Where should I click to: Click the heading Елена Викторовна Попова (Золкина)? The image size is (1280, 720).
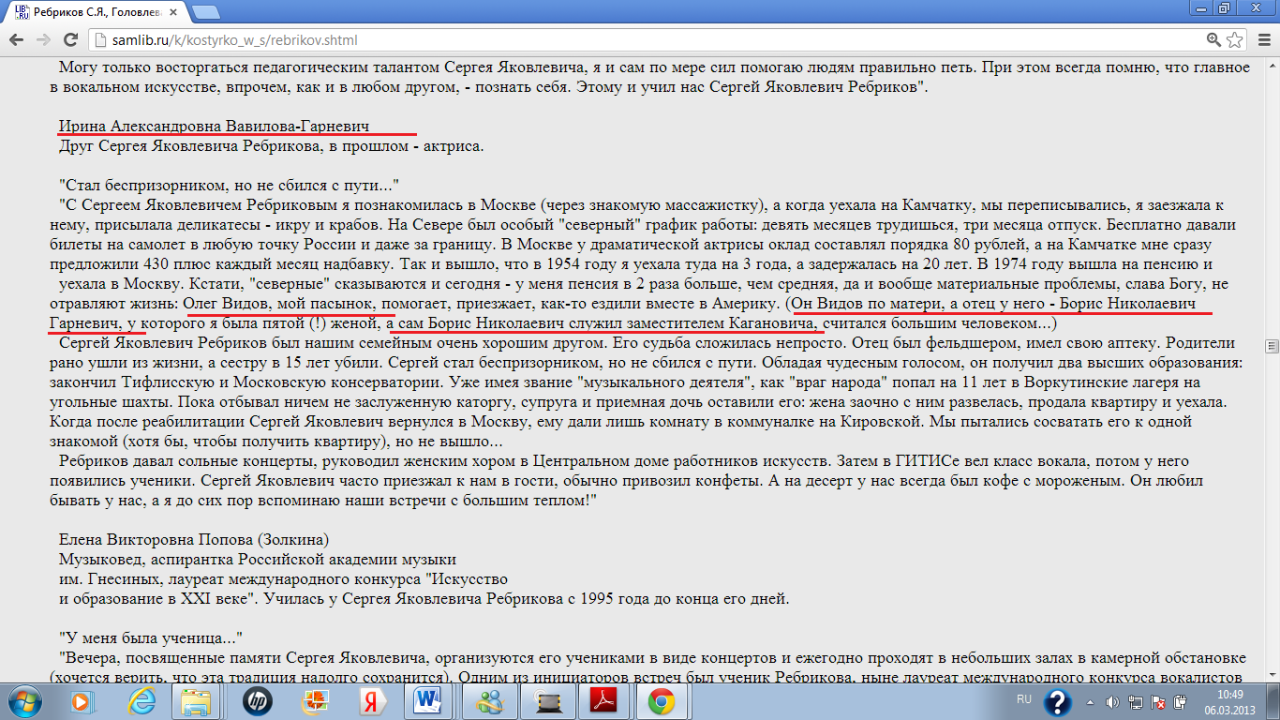click(x=193, y=540)
